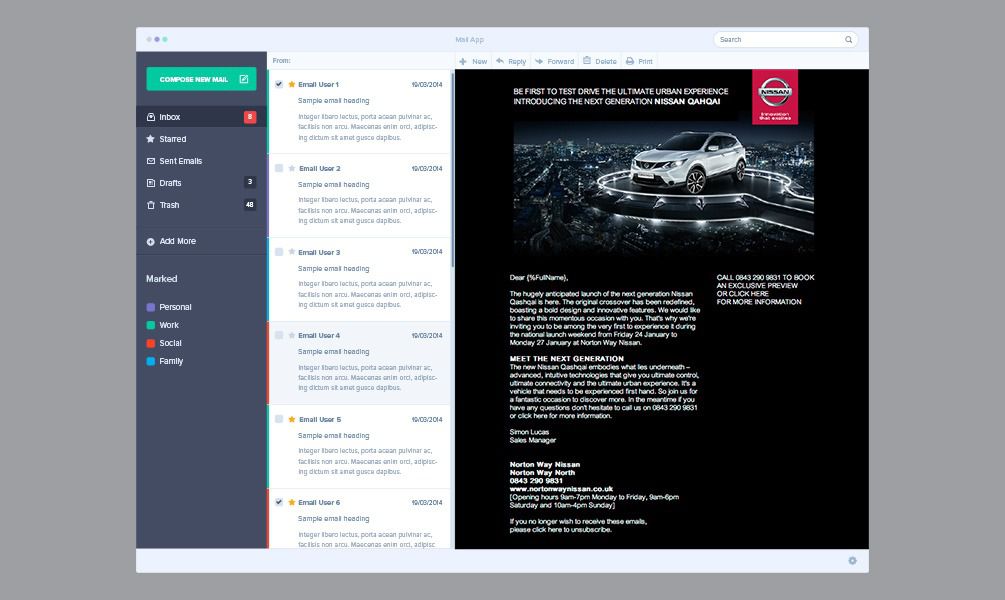This screenshot has width=1005, height=600.
Task: Check the Email User 3 checkbox
Action: point(279,252)
